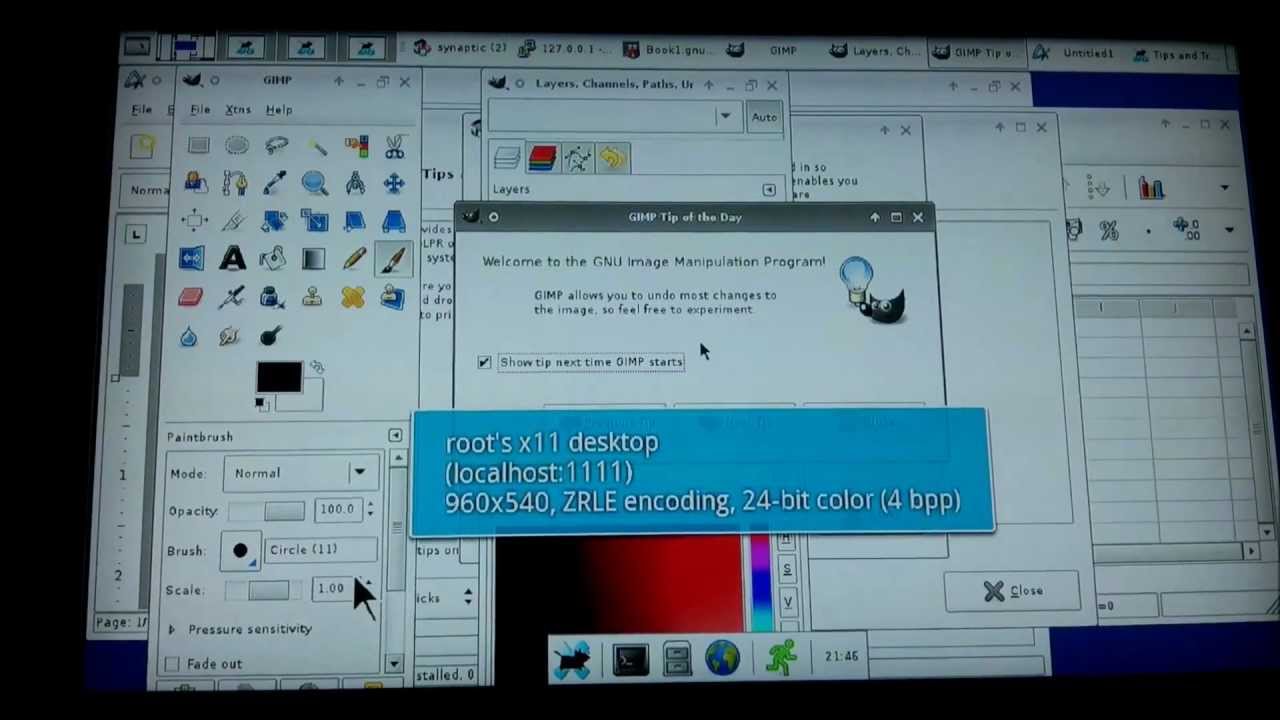Open Layers panel tab configuration arrow
The width and height of the screenshot is (1280, 720).
coord(769,189)
